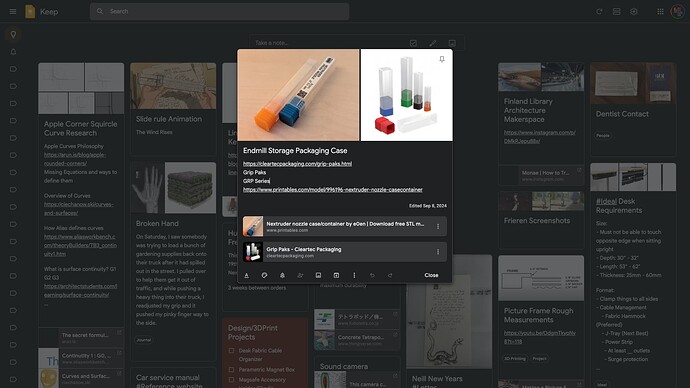The image size is (690, 388).
Task: Select Notes lightbulb in sidebar
Action: [13, 34]
